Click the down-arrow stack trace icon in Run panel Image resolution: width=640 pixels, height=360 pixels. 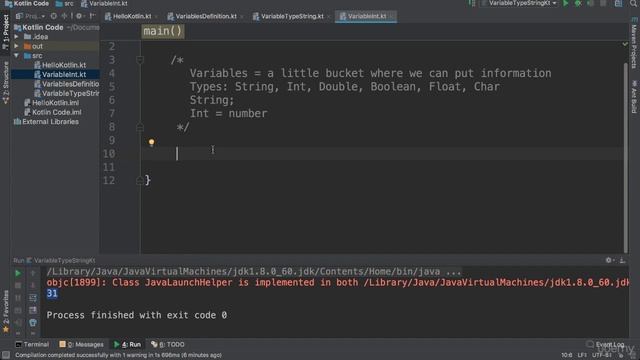coord(33,286)
